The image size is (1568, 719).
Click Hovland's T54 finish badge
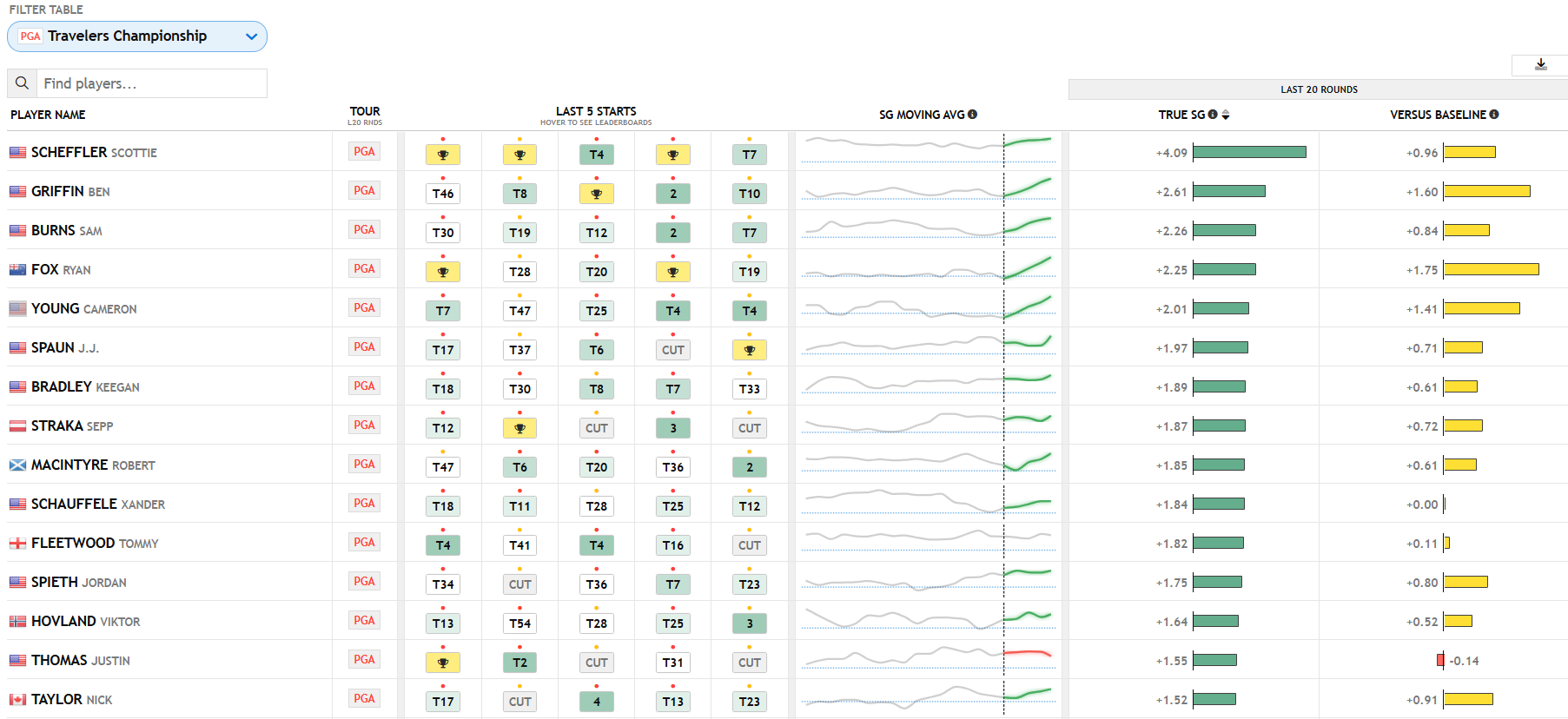[x=519, y=623]
